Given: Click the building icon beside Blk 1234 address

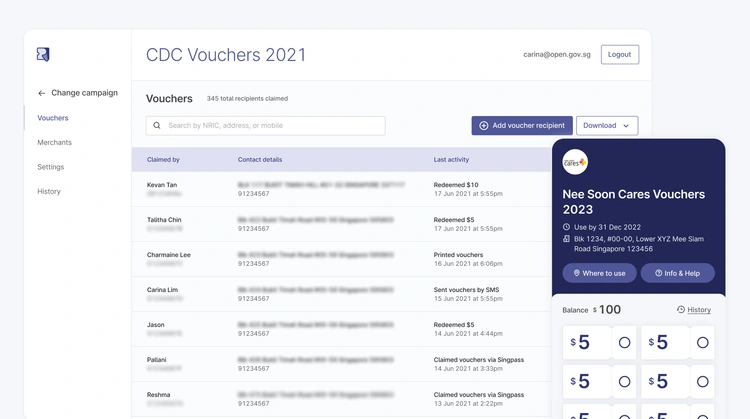Looking at the screenshot, I should [566, 239].
